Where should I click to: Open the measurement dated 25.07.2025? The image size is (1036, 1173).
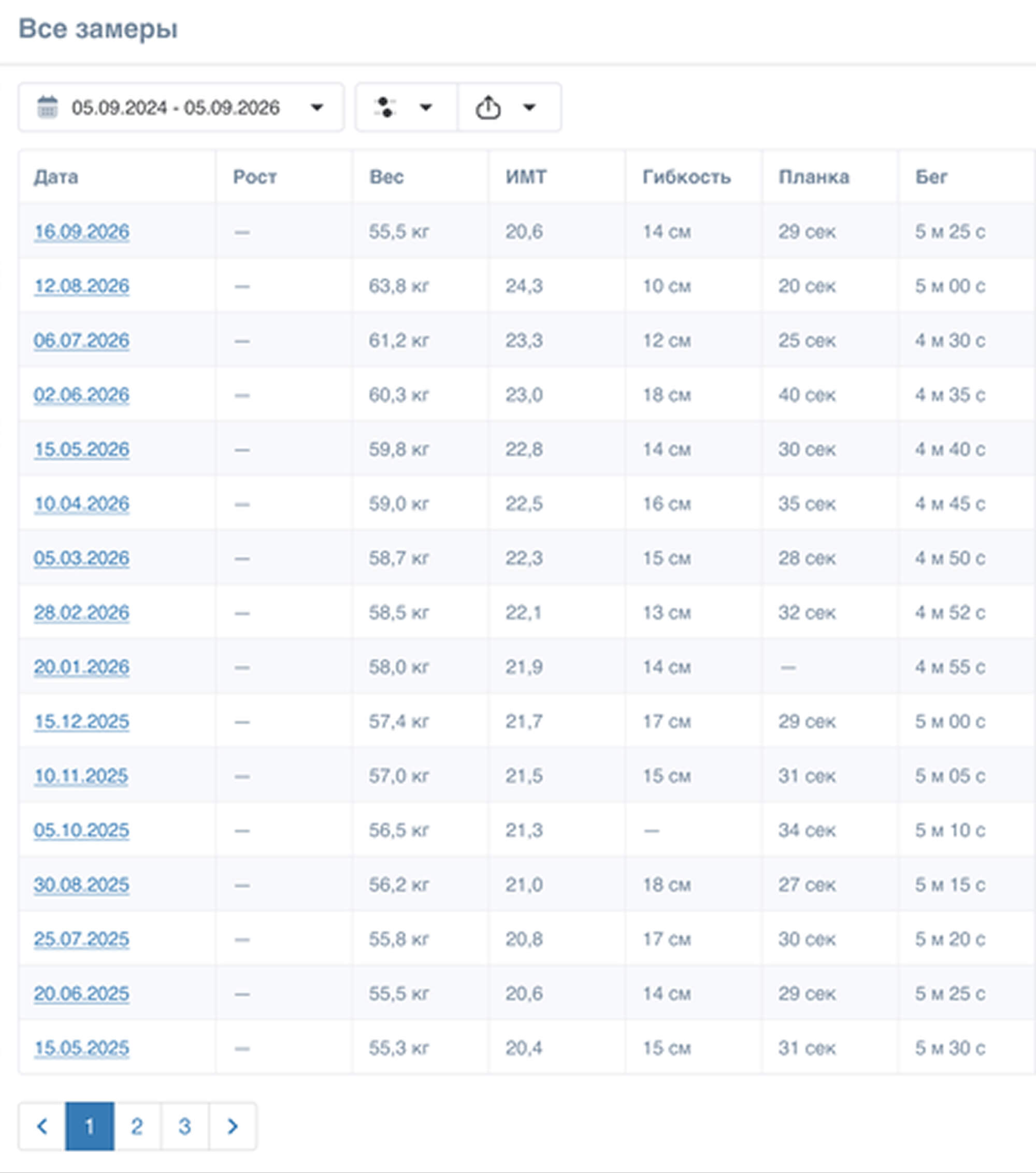(81, 939)
